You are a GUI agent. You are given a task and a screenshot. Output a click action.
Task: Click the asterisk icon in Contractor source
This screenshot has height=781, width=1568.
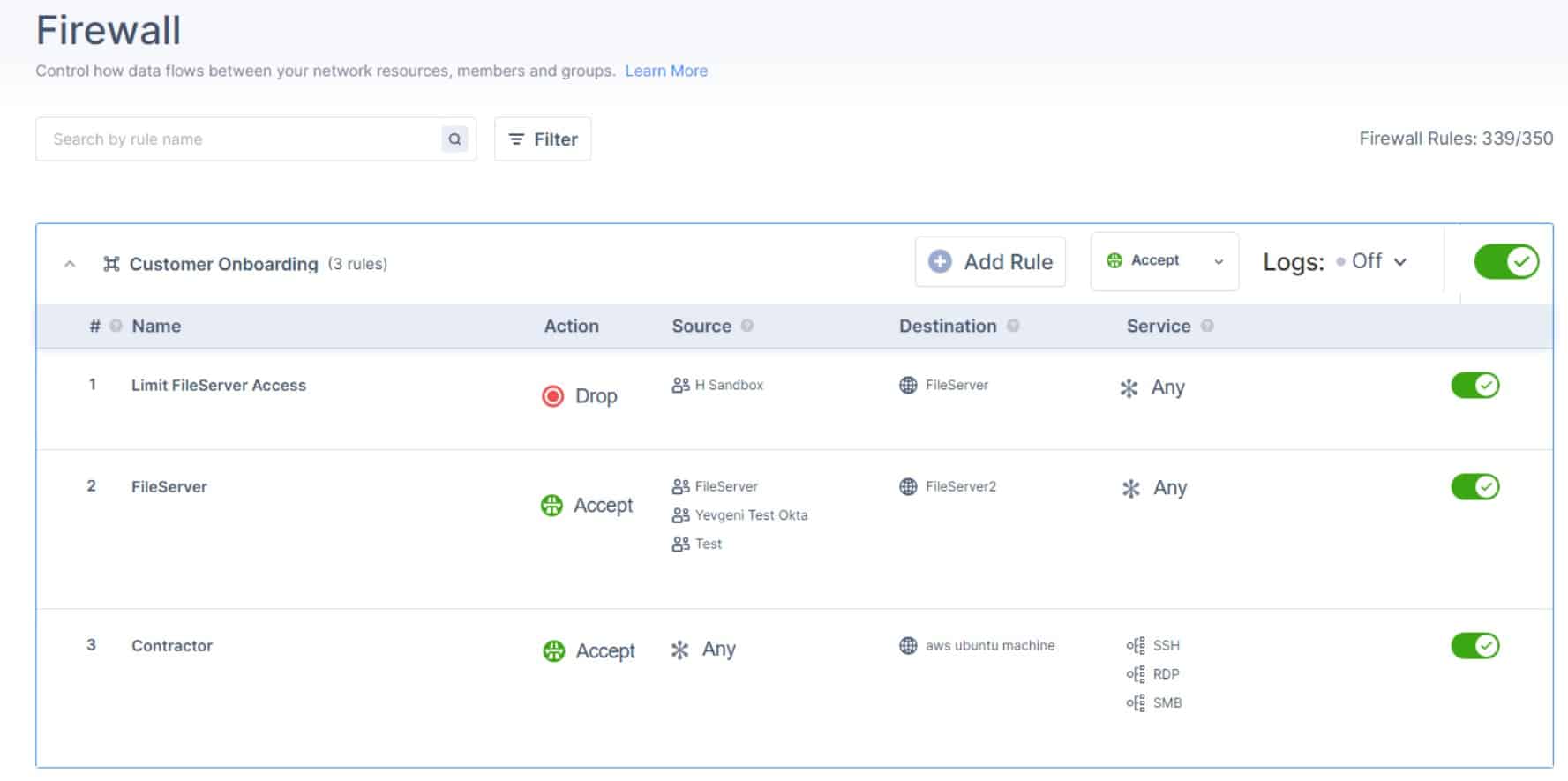point(679,650)
